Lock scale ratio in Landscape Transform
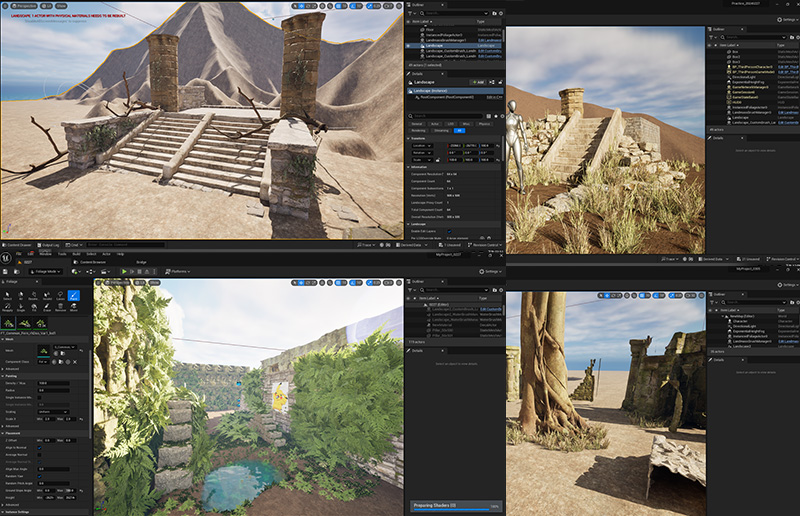800x516 pixels. tap(438, 160)
